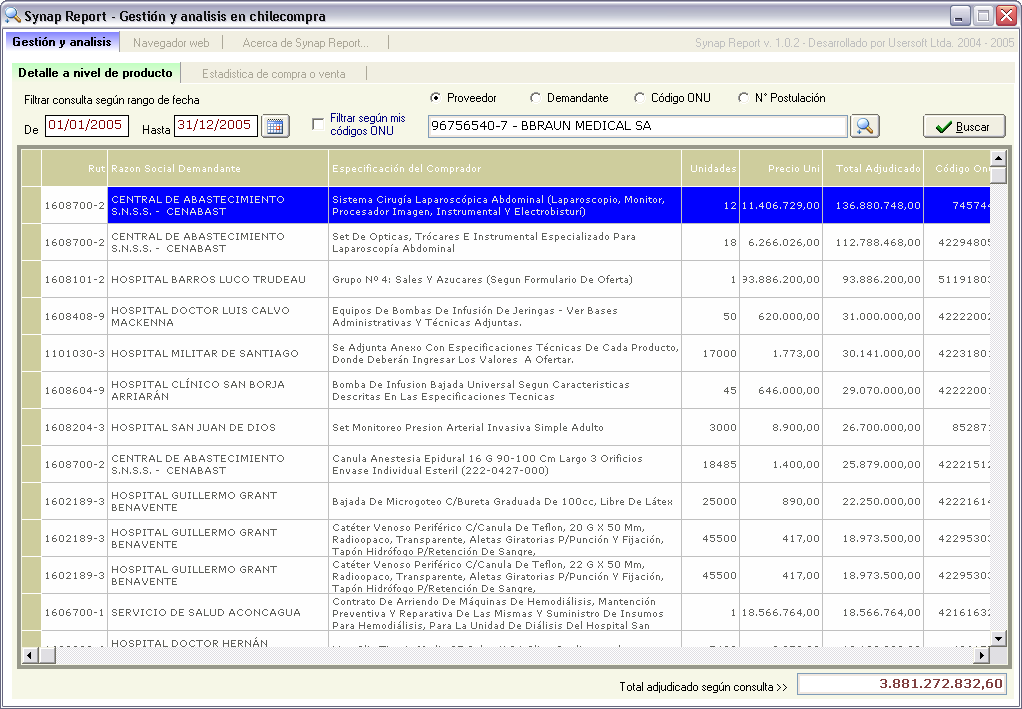The image size is (1022, 709).
Task: Click the vertical scrollbar thumb
Action: click(998, 175)
